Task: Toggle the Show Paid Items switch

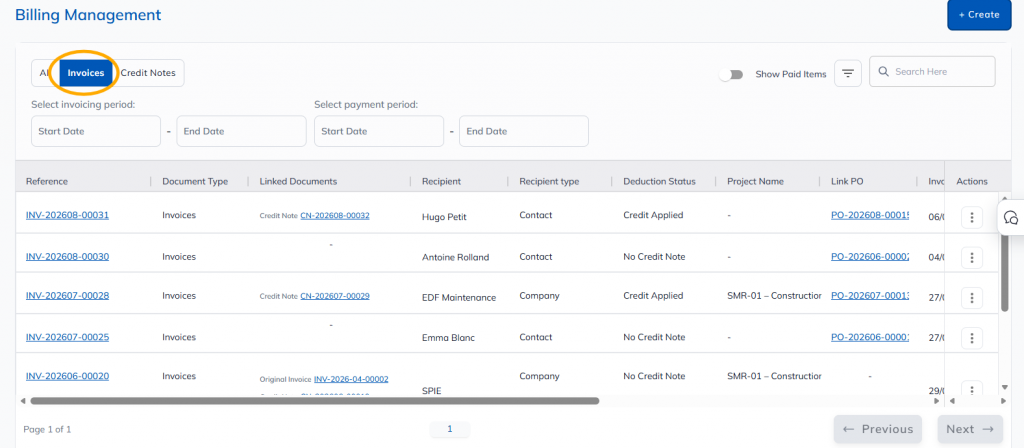Action: click(731, 74)
